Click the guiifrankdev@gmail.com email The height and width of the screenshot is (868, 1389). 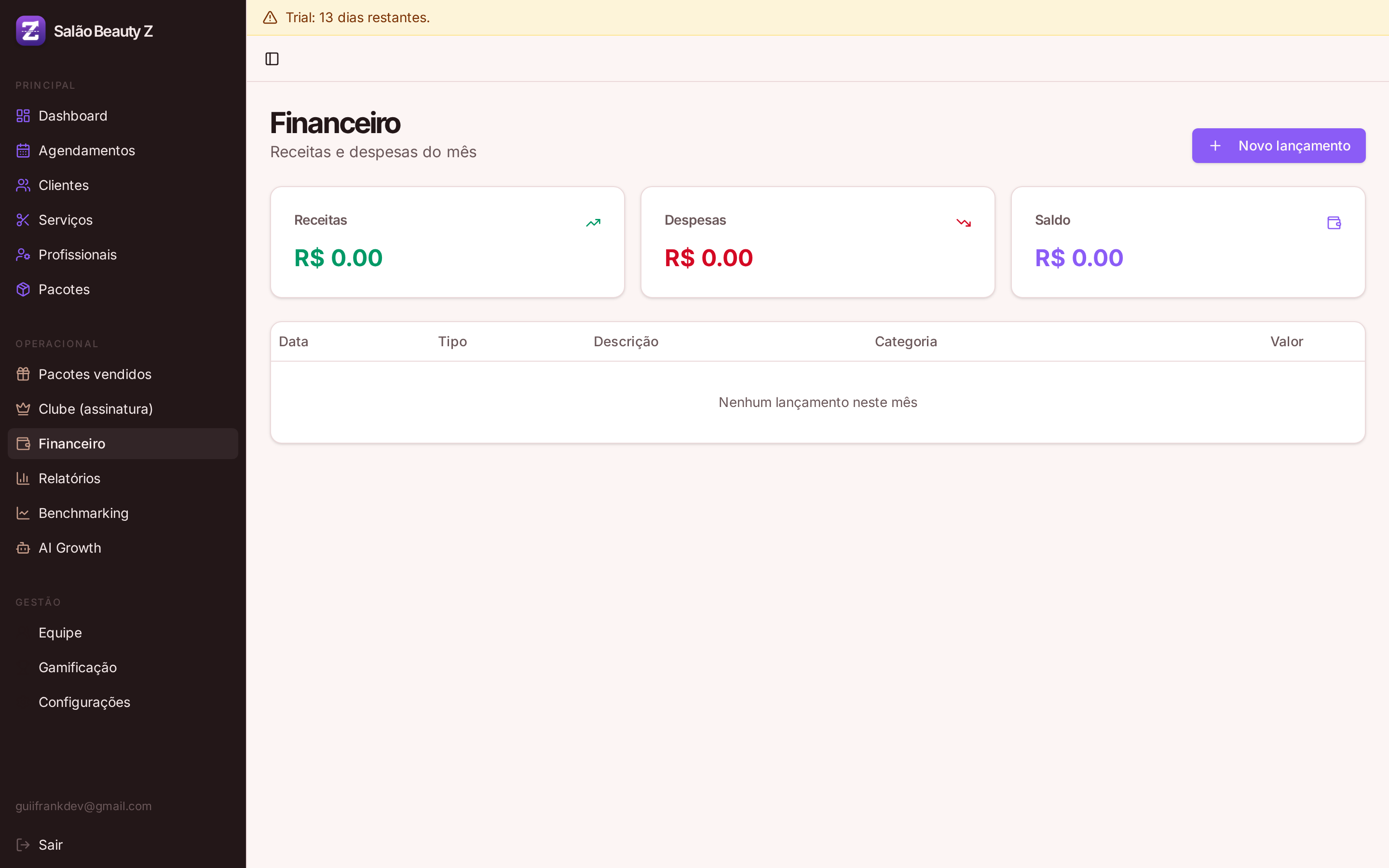[x=84, y=806]
